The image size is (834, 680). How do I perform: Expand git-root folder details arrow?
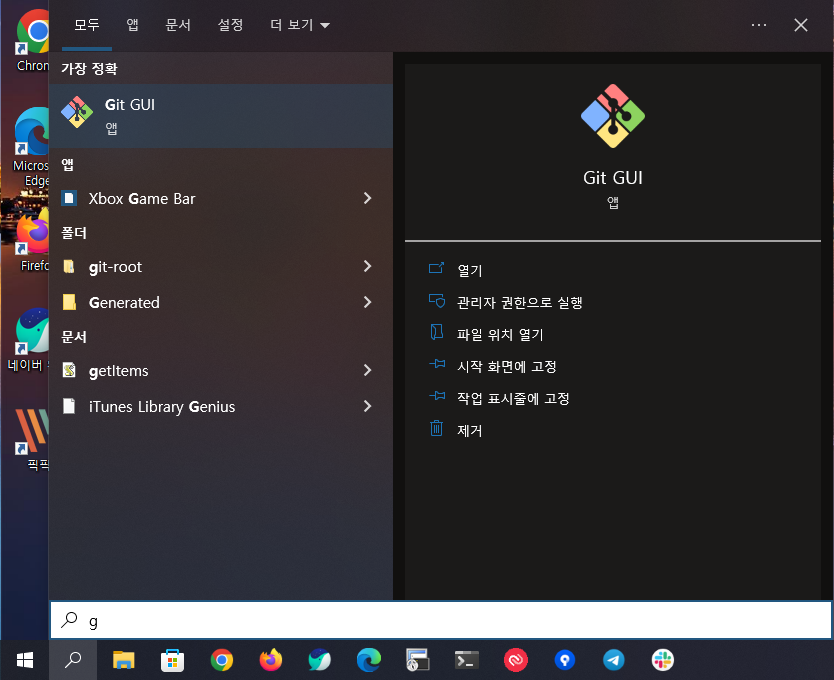[367, 267]
